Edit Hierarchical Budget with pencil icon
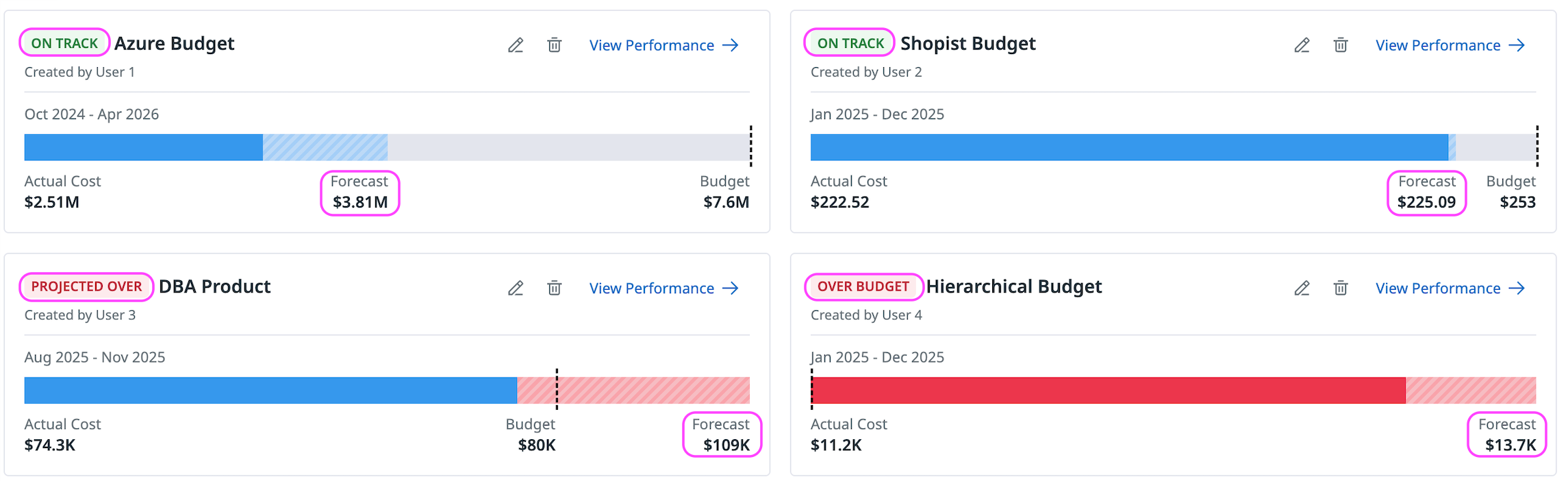This screenshot has height=481, width=1568. coord(1302,288)
